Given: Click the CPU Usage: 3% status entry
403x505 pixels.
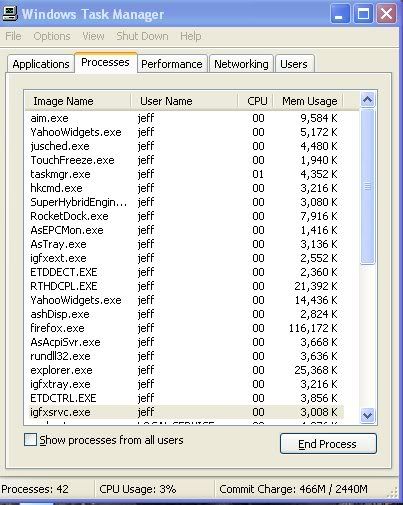Looking at the screenshot, I should click(138, 489).
